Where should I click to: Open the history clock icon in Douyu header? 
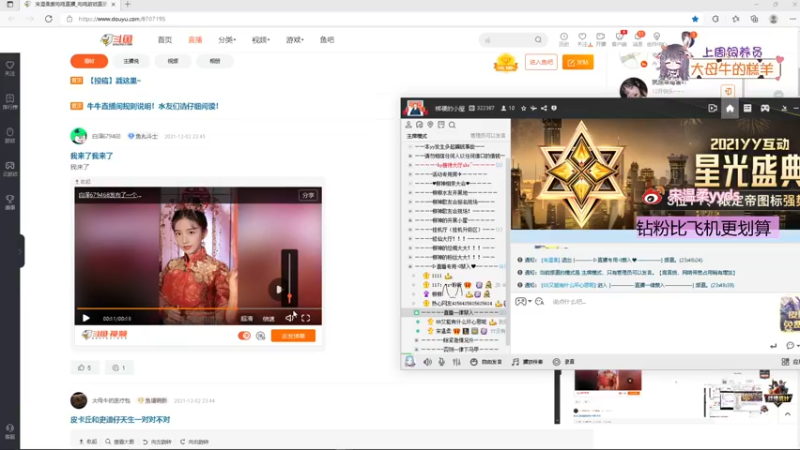click(564, 39)
